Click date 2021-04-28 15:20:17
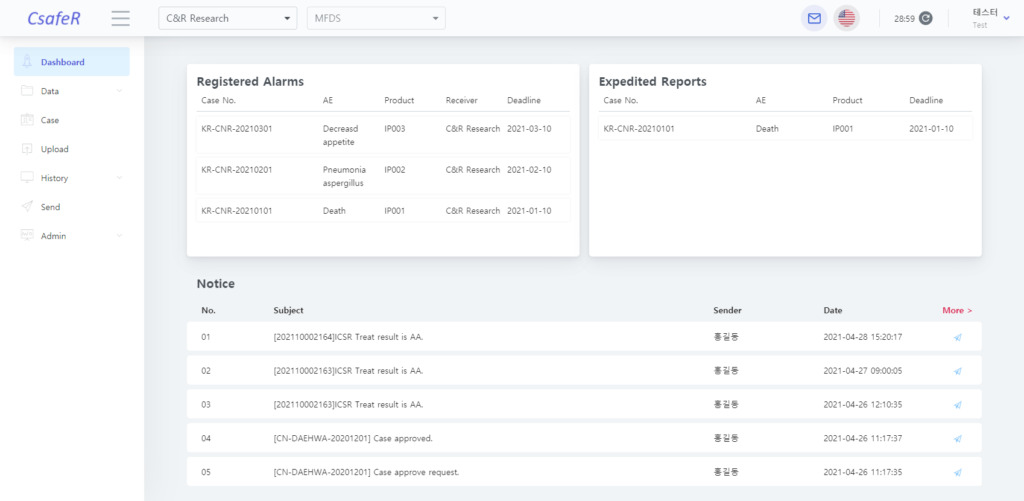The width and height of the screenshot is (1024, 501). 863,337
